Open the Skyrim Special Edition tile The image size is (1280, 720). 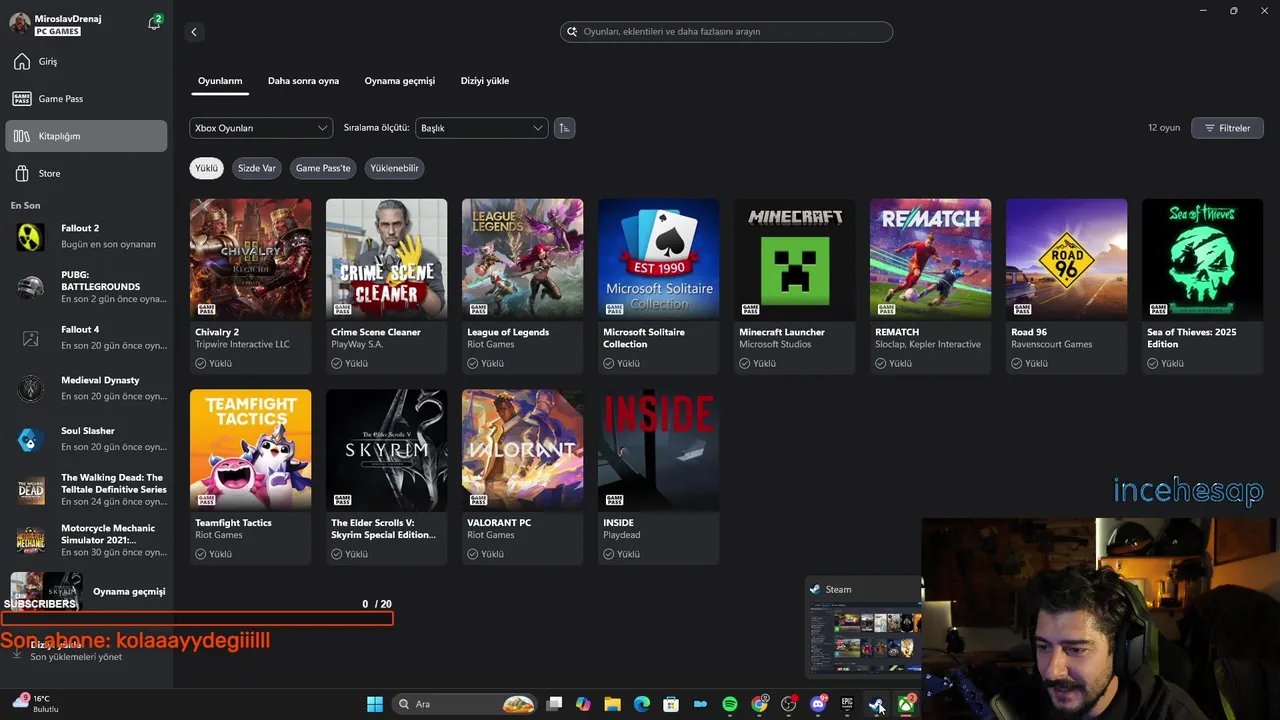click(x=386, y=477)
